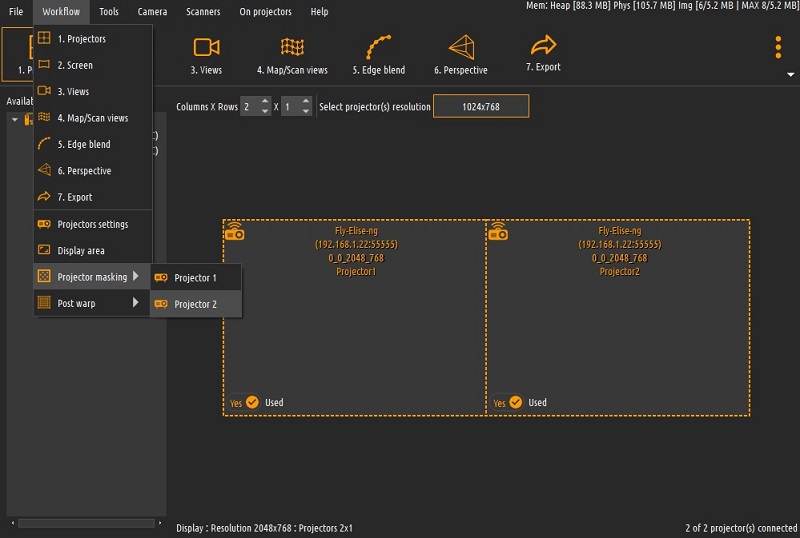800x538 pixels.
Task: Click the Display area icon
Action: click(x=44, y=250)
